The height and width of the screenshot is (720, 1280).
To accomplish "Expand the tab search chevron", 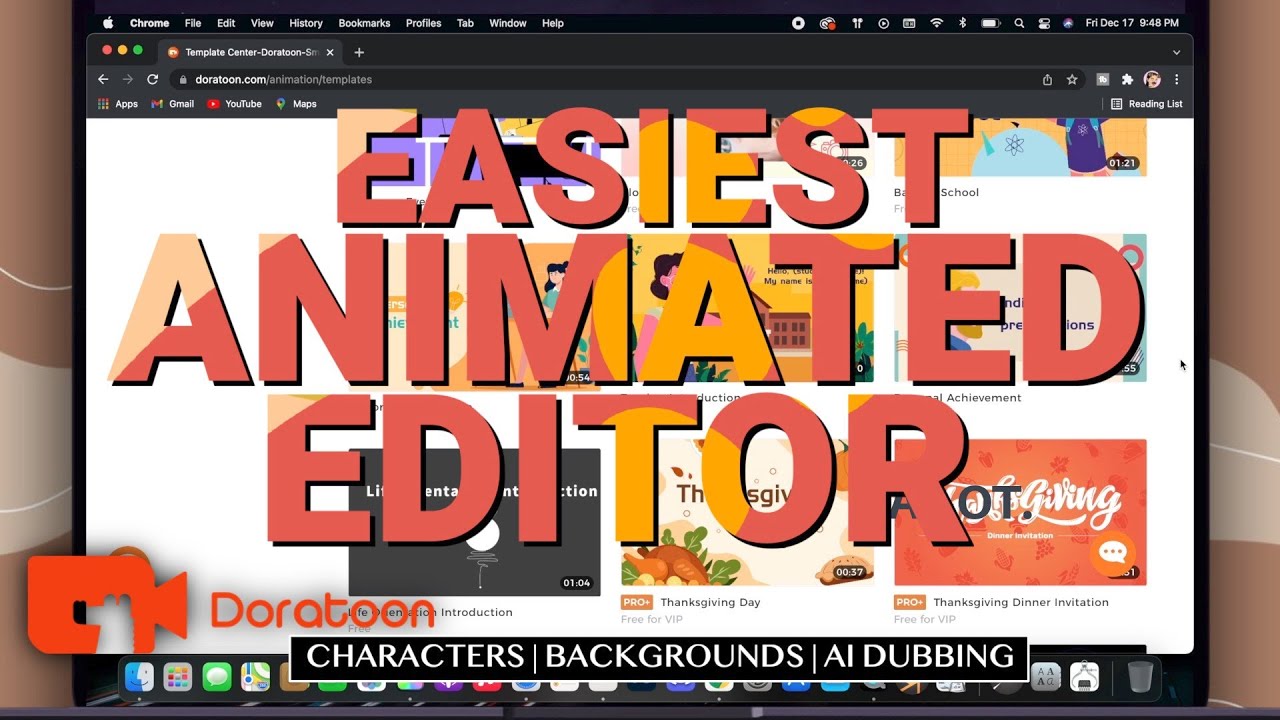I will (1177, 52).
